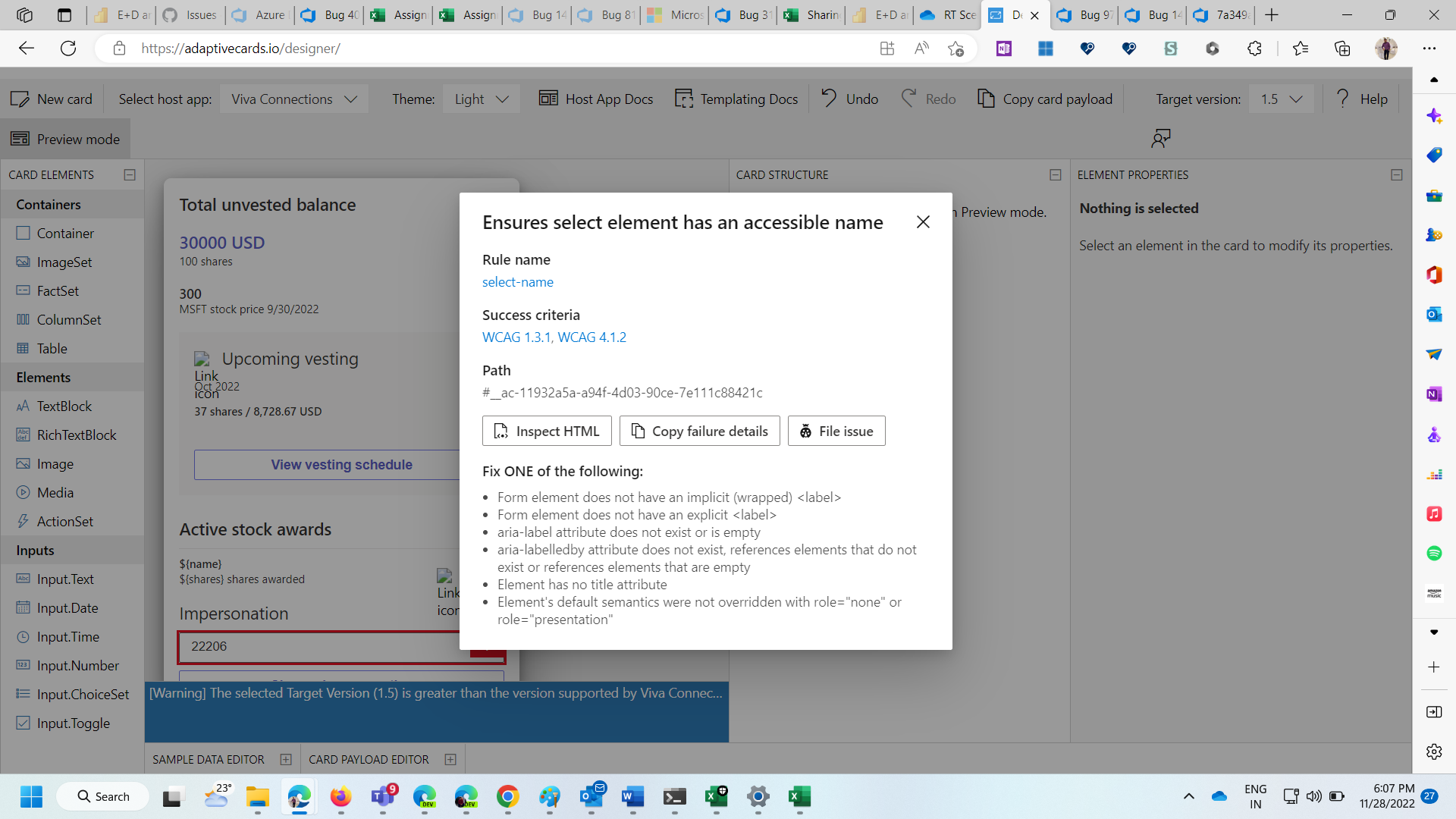Image resolution: width=1456 pixels, height=819 pixels.
Task: Collapse the Element Properties panel
Action: click(1398, 174)
